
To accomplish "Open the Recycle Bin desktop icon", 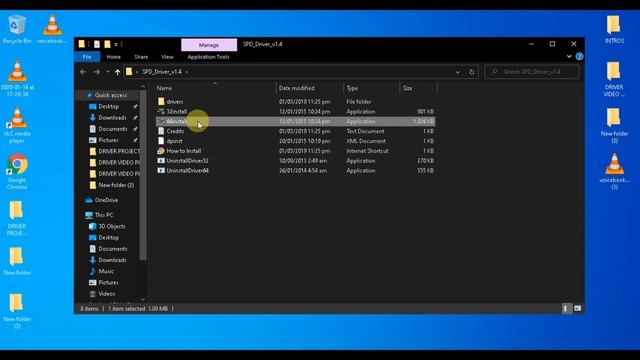I will [x=17, y=29].
